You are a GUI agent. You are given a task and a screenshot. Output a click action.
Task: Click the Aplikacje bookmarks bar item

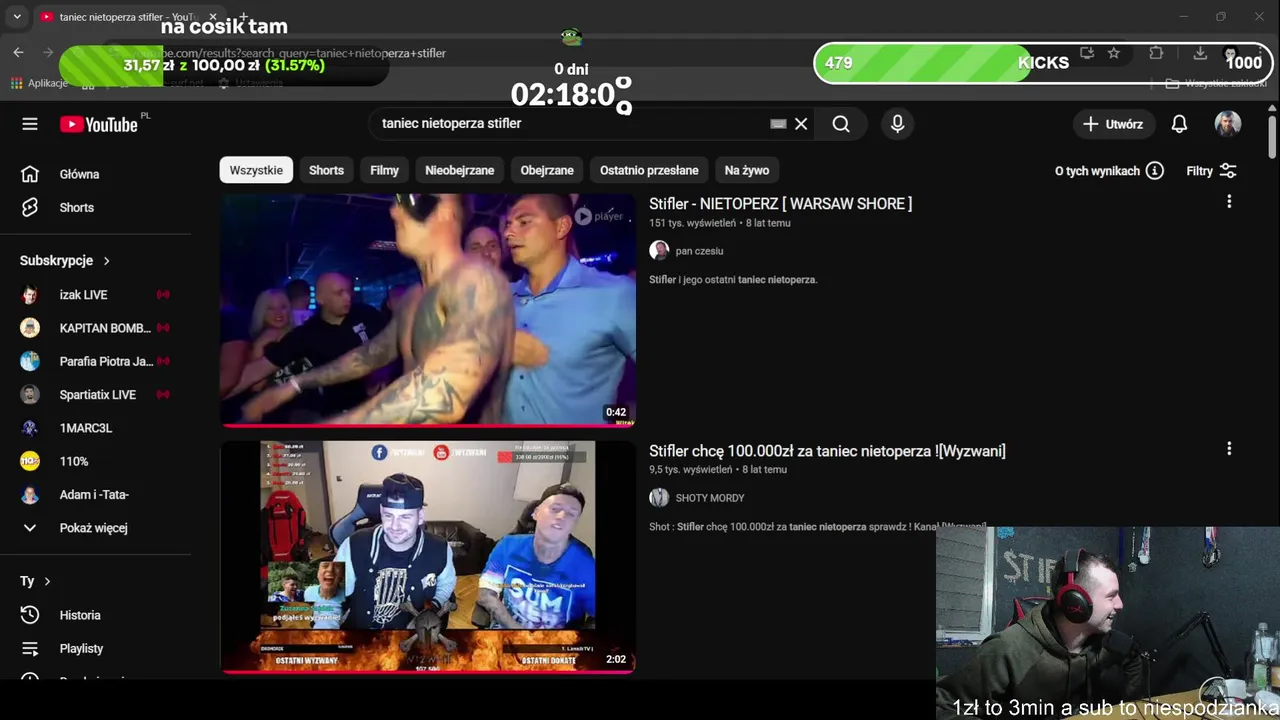tap(40, 83)
